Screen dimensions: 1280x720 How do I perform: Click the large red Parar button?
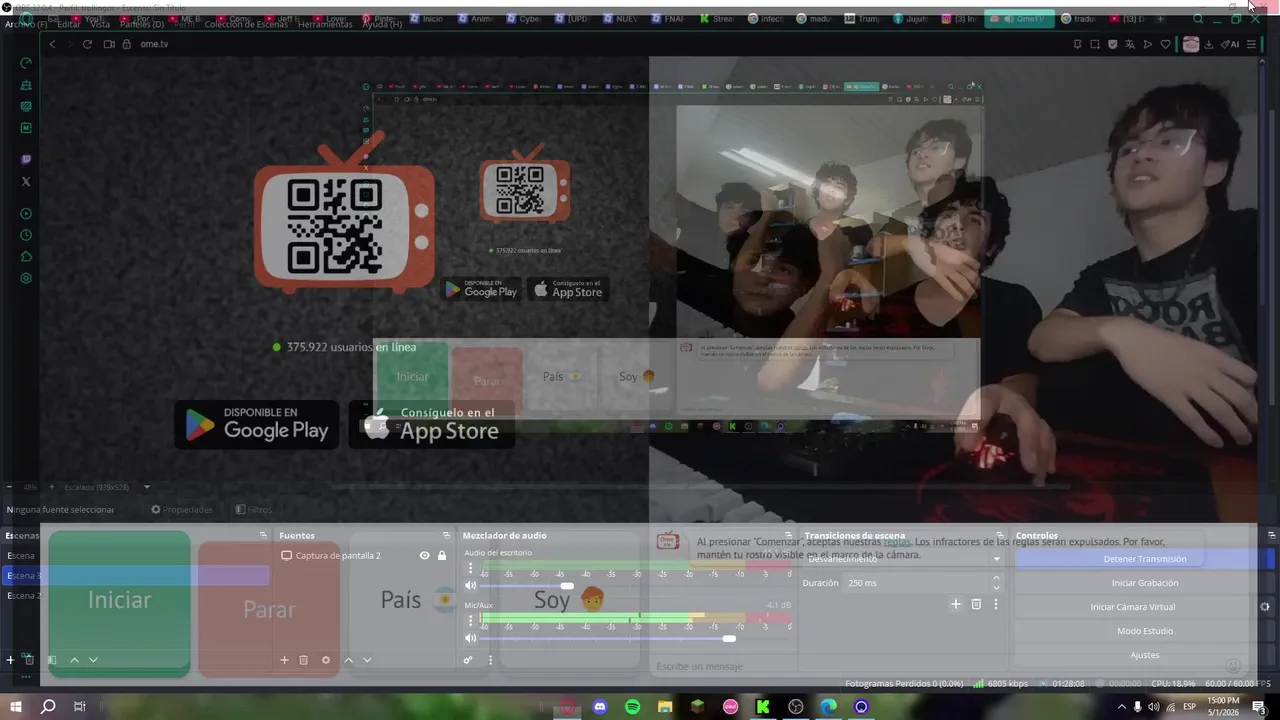(x=269, y=610)
